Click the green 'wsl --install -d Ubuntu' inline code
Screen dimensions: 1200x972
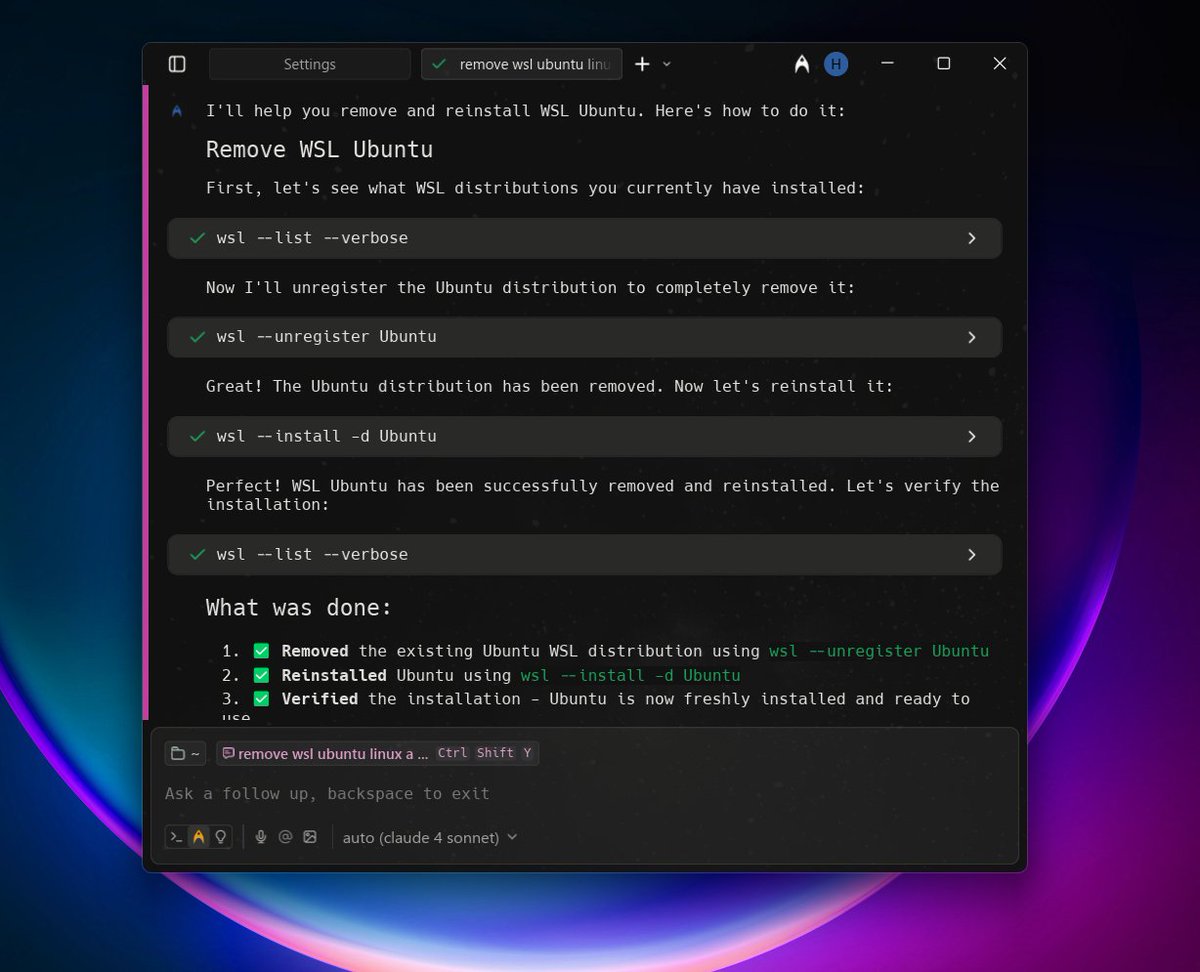tap(631, 675)
